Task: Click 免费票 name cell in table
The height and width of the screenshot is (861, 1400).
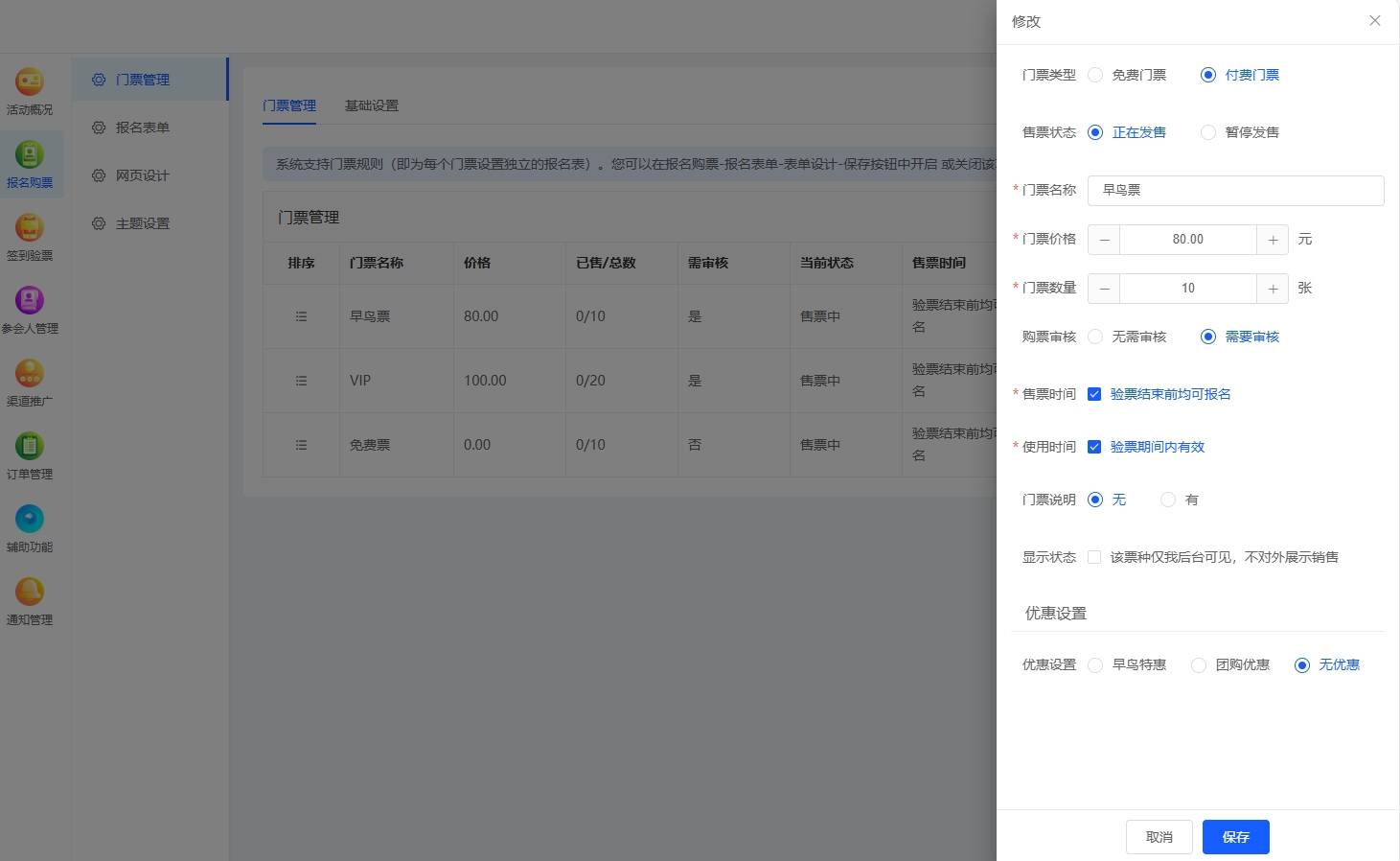Action: (x=370, y=445)
